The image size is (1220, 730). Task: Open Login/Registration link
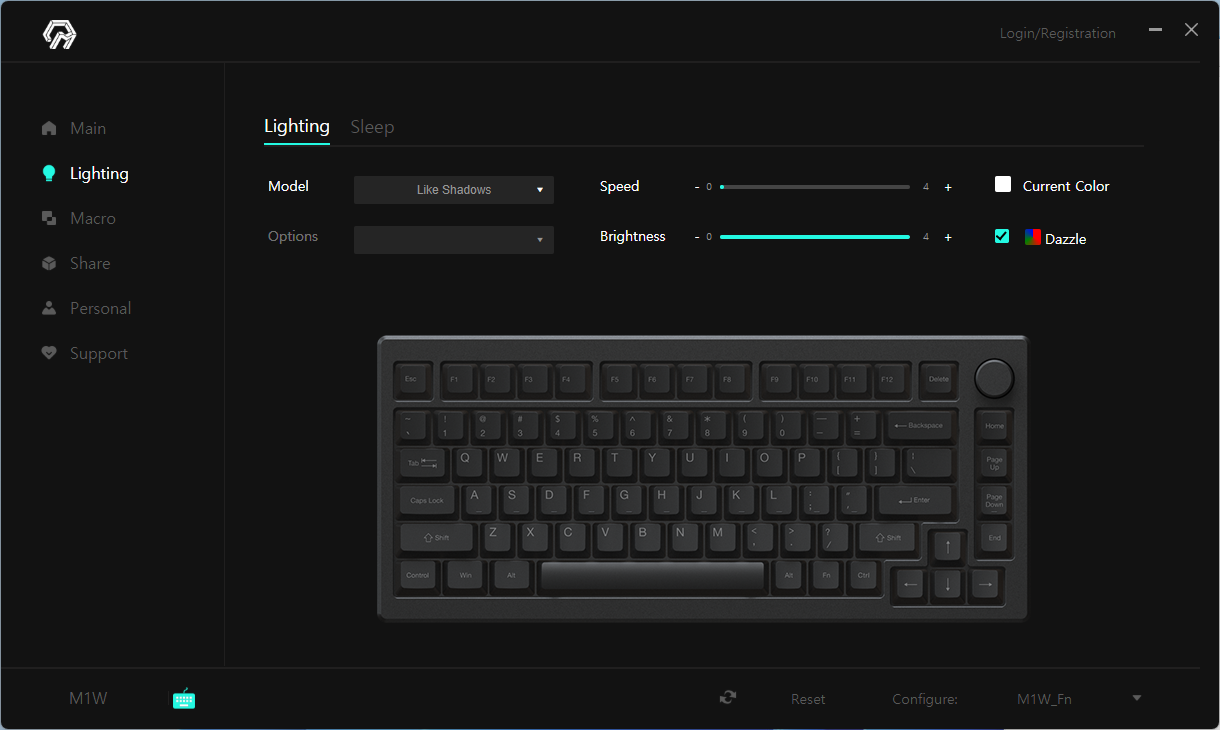1058,33
